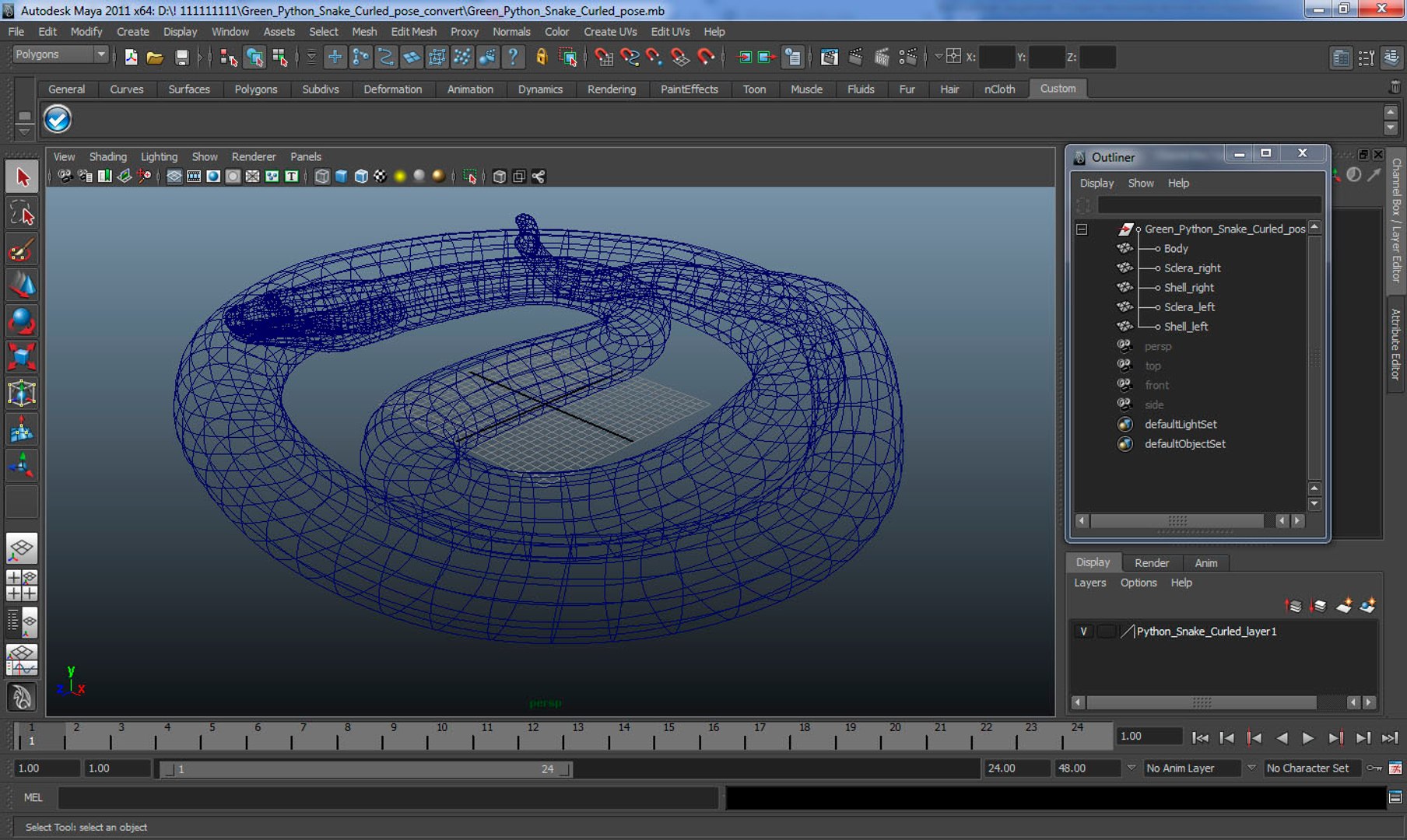Select the Soft Modification tool
The height and width of the screenshot is (840, 1407).
(x=22, y=429)
